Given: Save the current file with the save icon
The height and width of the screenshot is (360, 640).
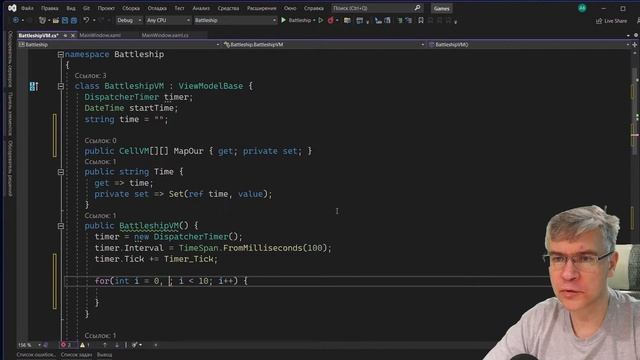Looking at the screenshot, I should 65,20.
